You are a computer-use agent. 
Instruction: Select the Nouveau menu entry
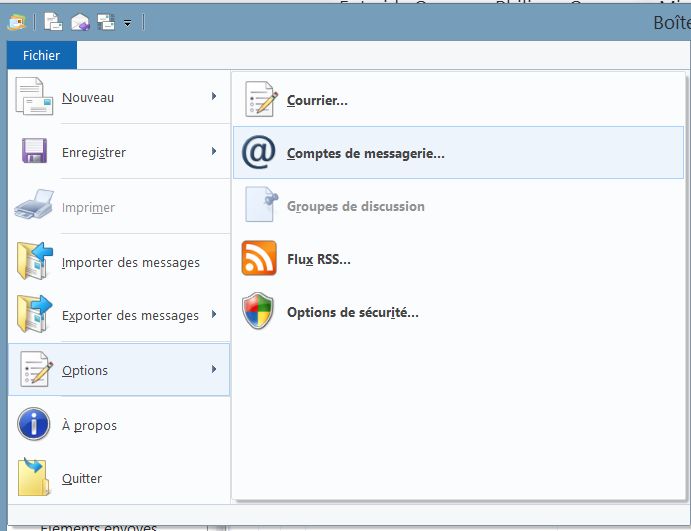119,97
